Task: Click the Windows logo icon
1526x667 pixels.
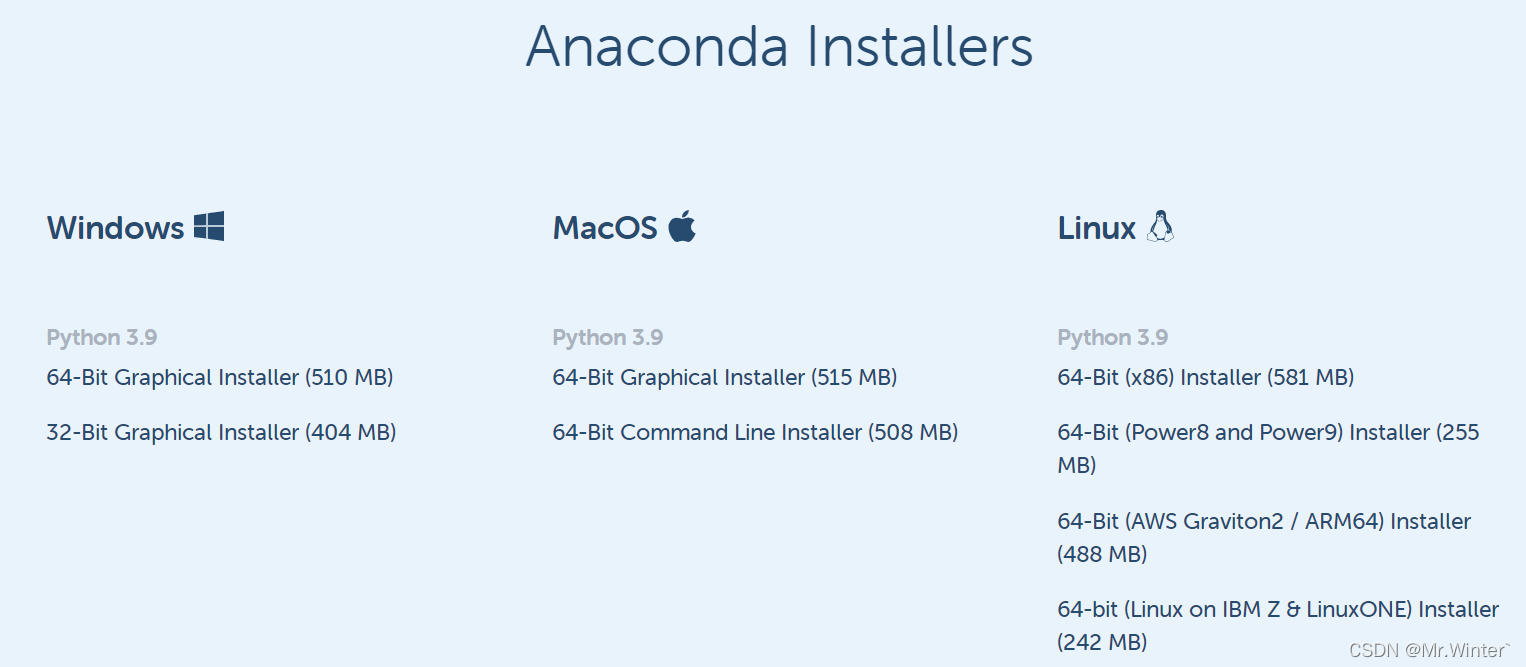Action: click(x=209, y=226)
